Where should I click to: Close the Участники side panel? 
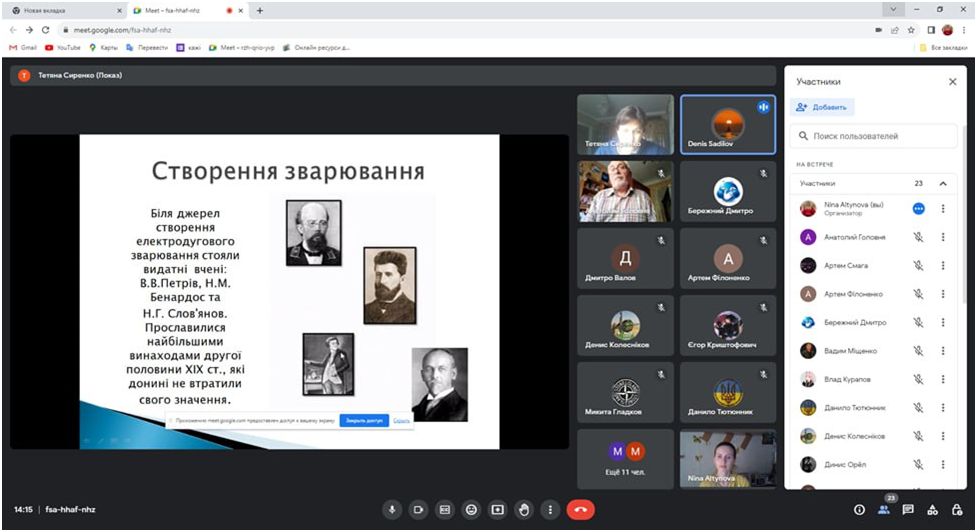952,82
